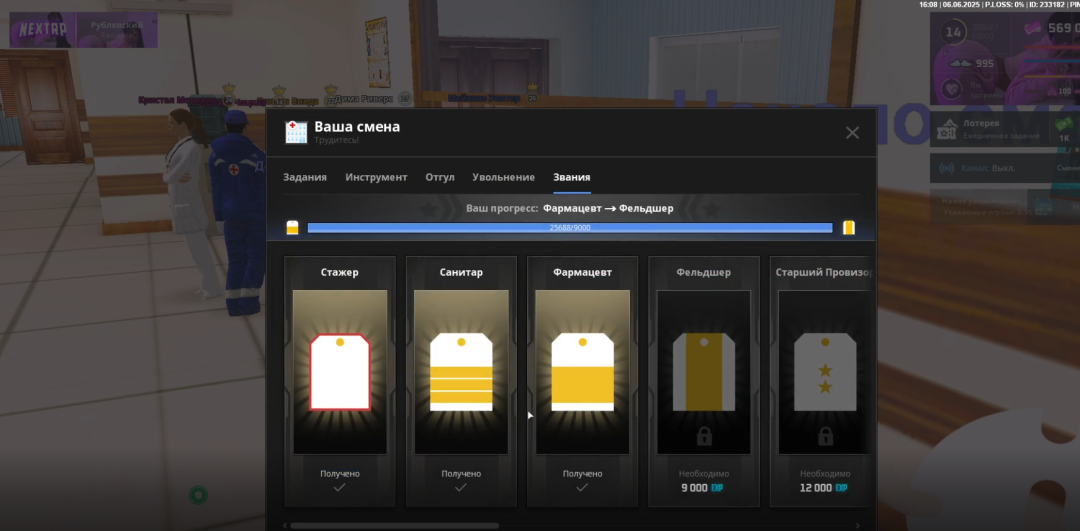Select the Санитар striped badge icon

461,372
